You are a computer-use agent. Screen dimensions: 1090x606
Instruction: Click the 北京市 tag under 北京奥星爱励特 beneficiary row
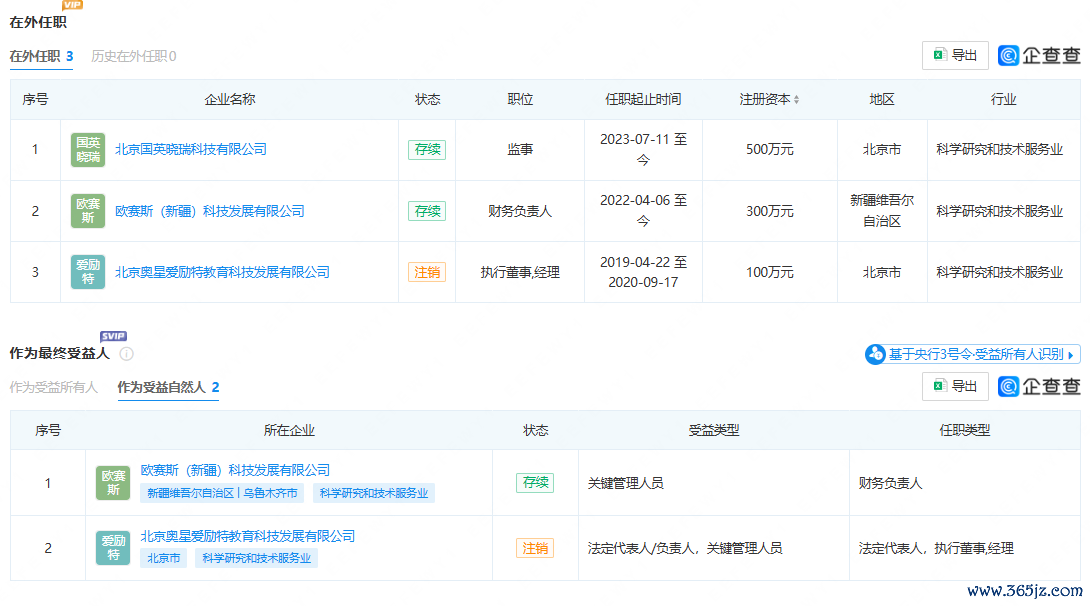click(163, 558)
